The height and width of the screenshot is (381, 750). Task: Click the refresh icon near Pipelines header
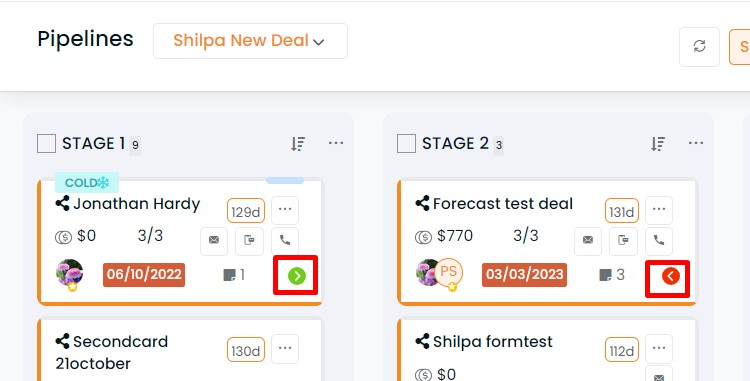699,46
